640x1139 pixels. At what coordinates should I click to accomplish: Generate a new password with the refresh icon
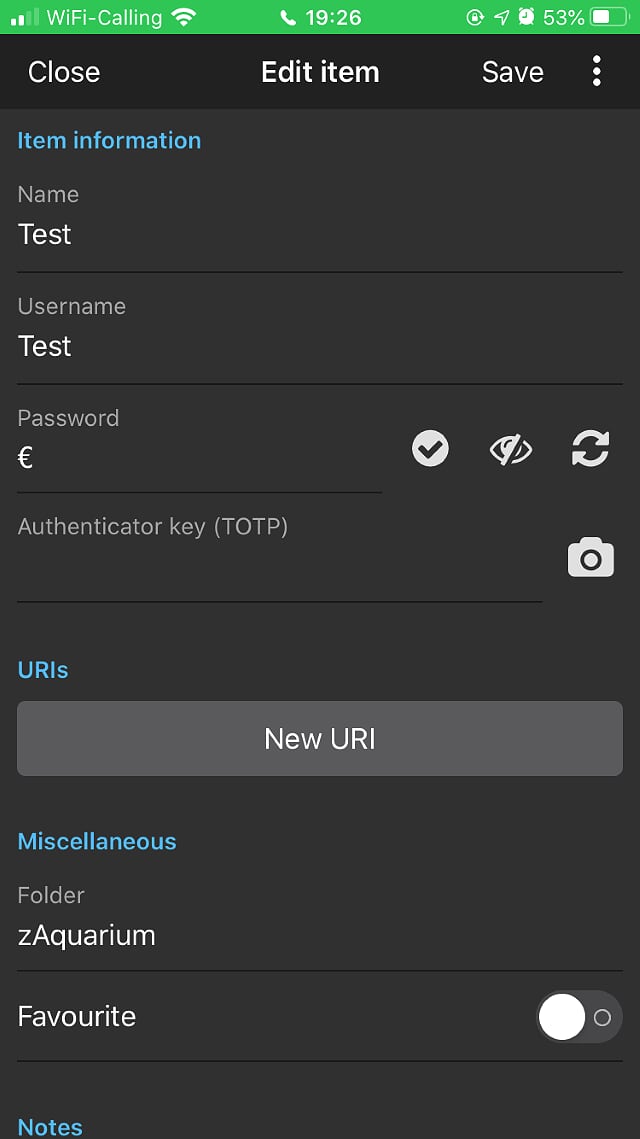[x=590, y=449]
